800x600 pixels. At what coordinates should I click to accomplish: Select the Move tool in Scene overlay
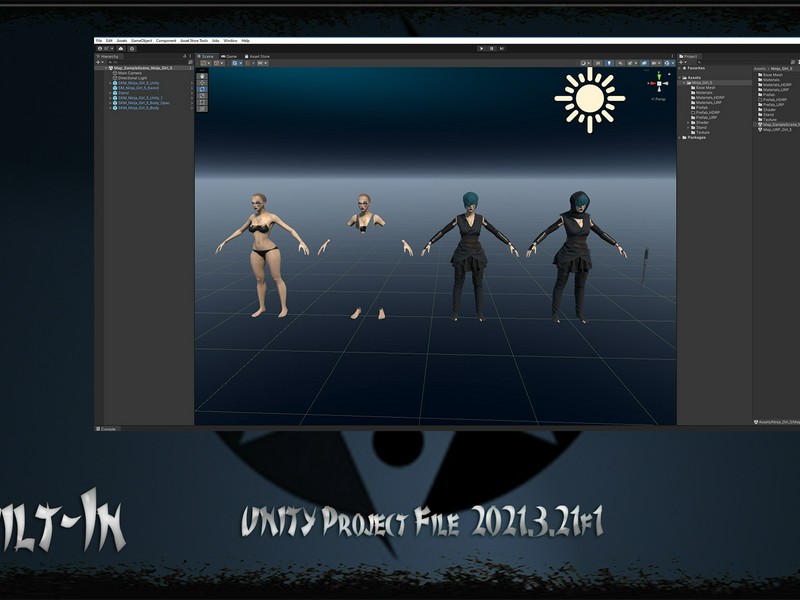202,83
